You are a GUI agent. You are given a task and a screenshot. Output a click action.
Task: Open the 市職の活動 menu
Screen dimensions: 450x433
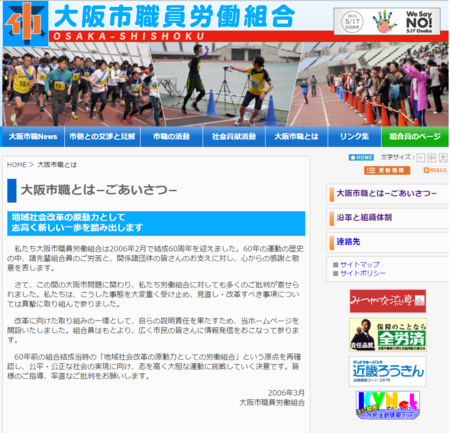point(171,136)
